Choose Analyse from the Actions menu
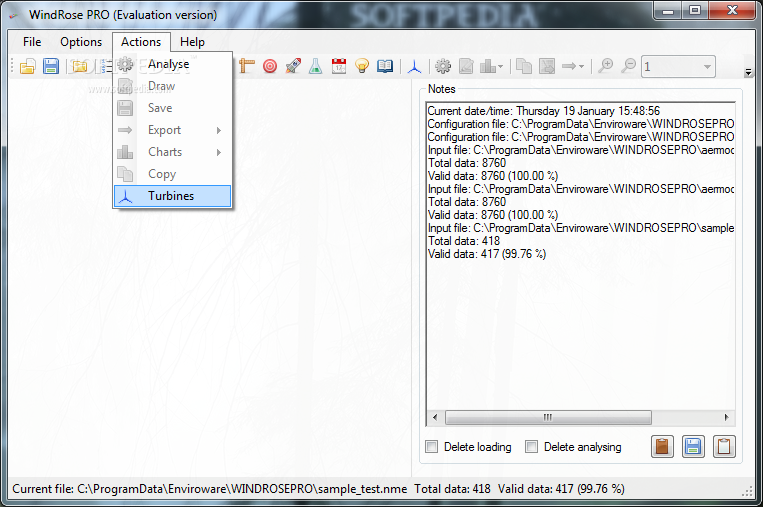 click(172, 64)
